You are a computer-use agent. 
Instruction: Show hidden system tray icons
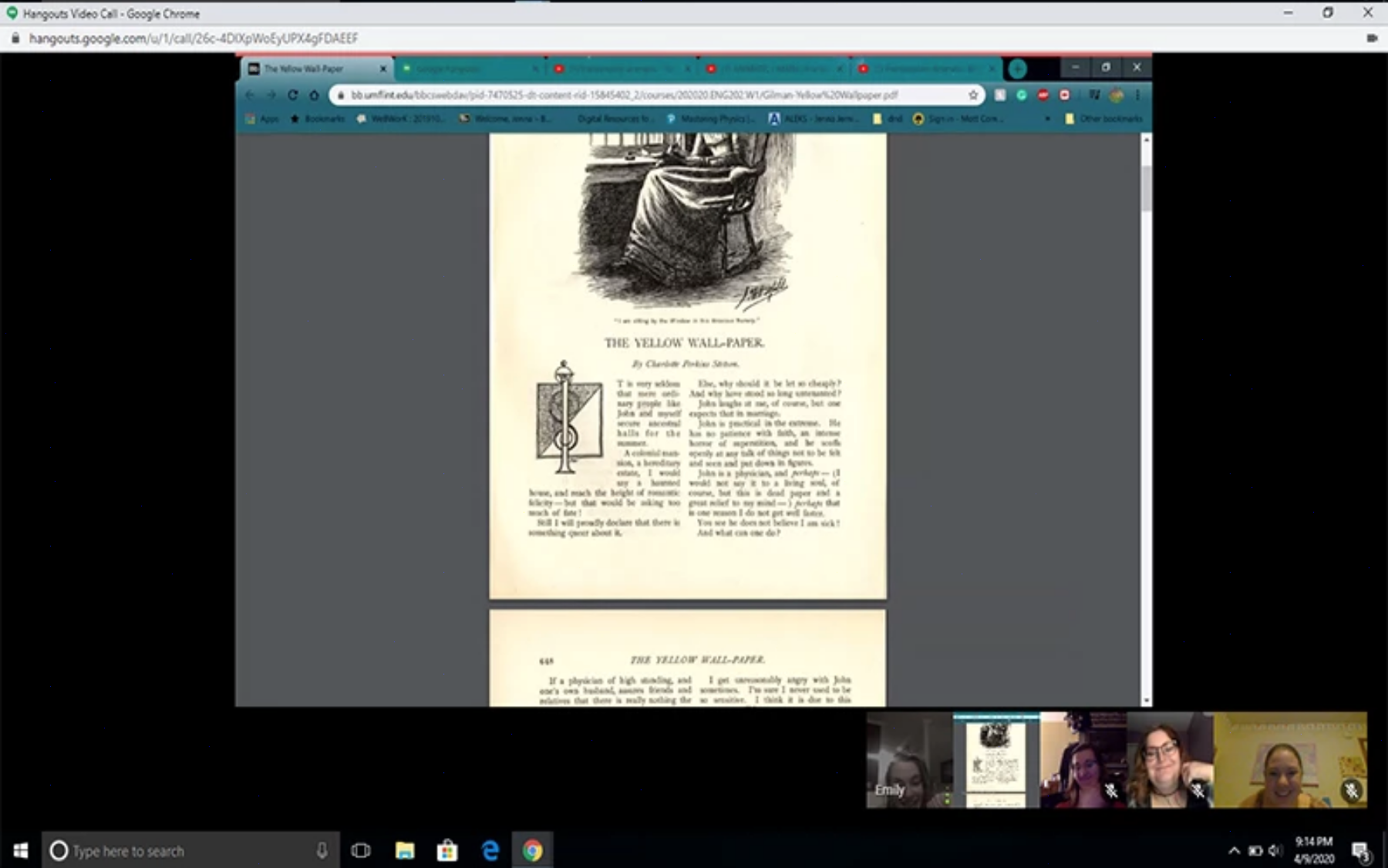point(1234,850)
